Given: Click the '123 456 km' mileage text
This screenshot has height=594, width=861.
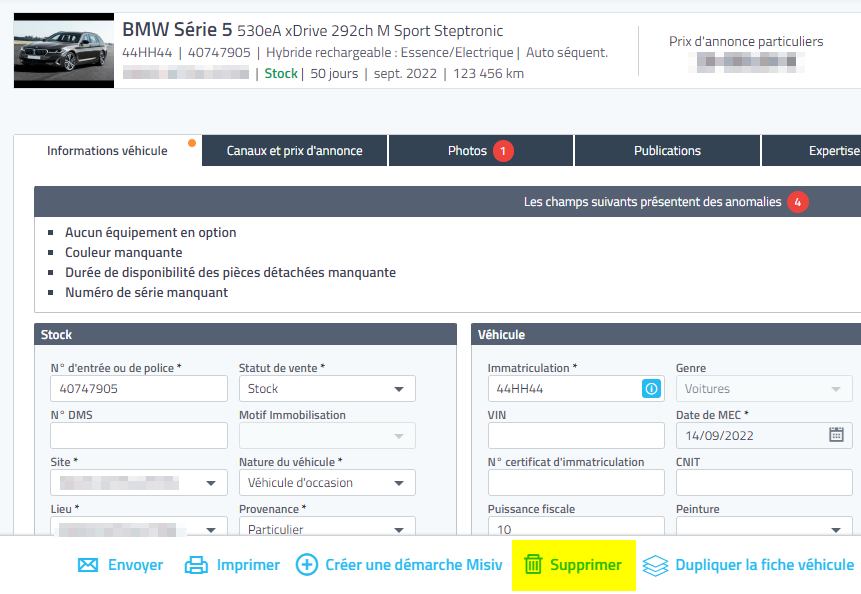Looking at the screenshot, I should [x=489, y=74].
